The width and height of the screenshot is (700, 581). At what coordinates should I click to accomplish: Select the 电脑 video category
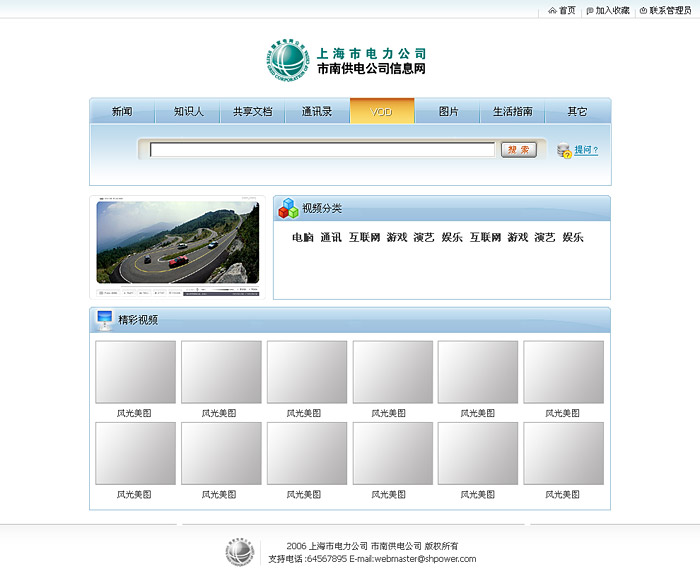click(x=303, y=237)
